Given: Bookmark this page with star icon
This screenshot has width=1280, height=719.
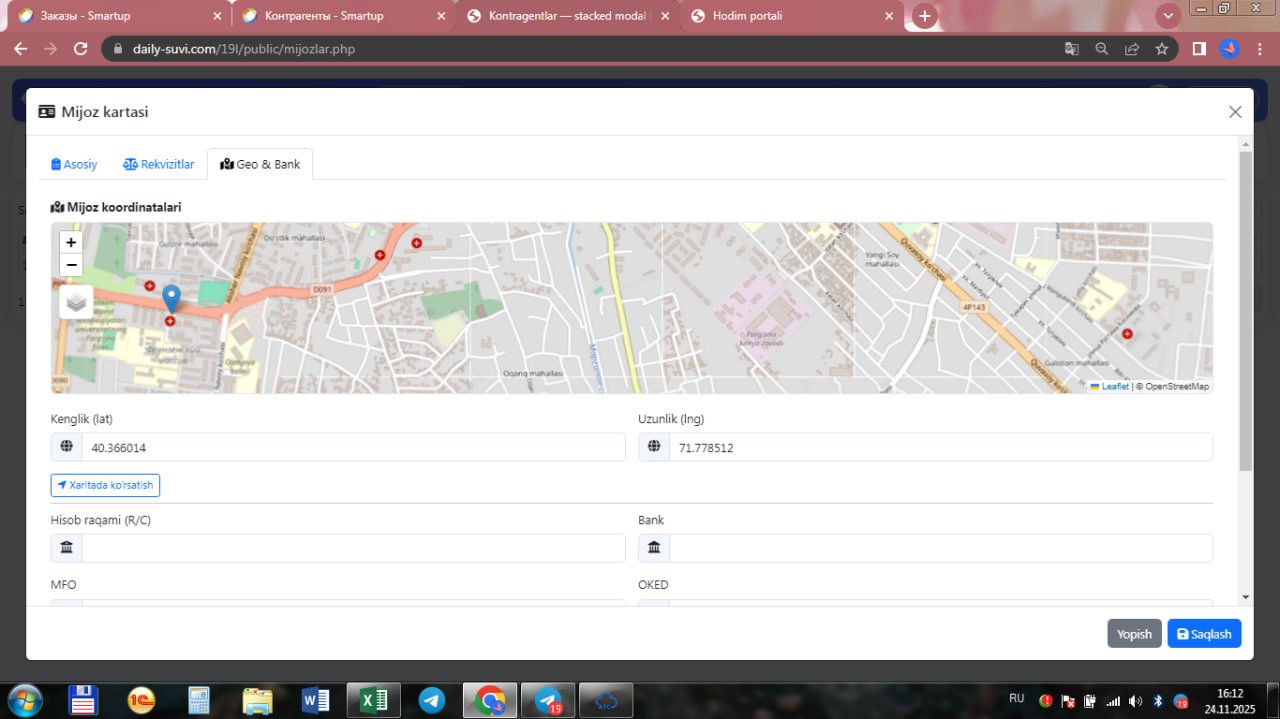Looking at the screenshot, I should pyautogui.click(x=1161, y=49).
